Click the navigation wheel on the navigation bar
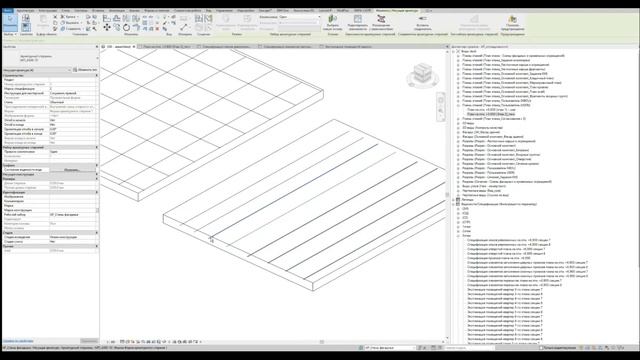Screen dimensions: 640x360 [441, 100]
